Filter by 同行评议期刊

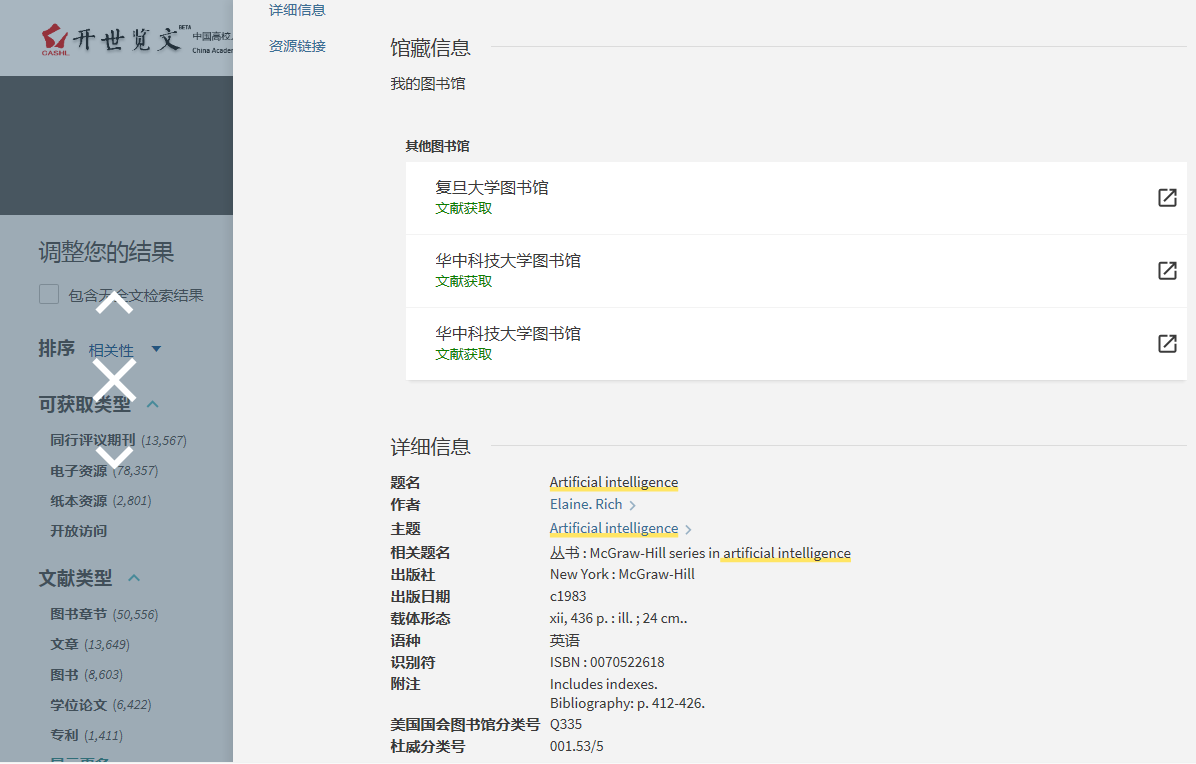92,440
